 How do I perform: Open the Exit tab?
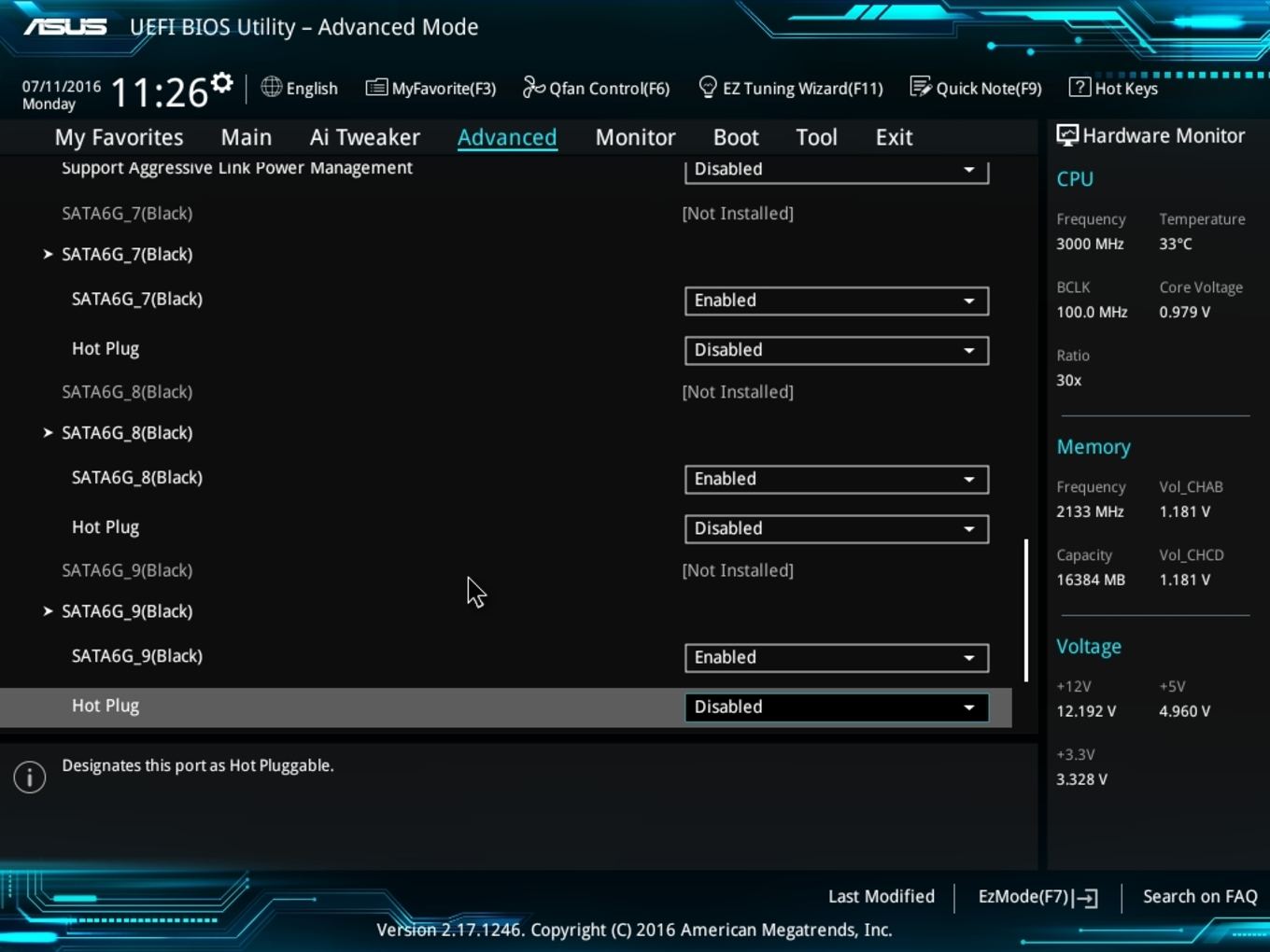pos(894,137)
